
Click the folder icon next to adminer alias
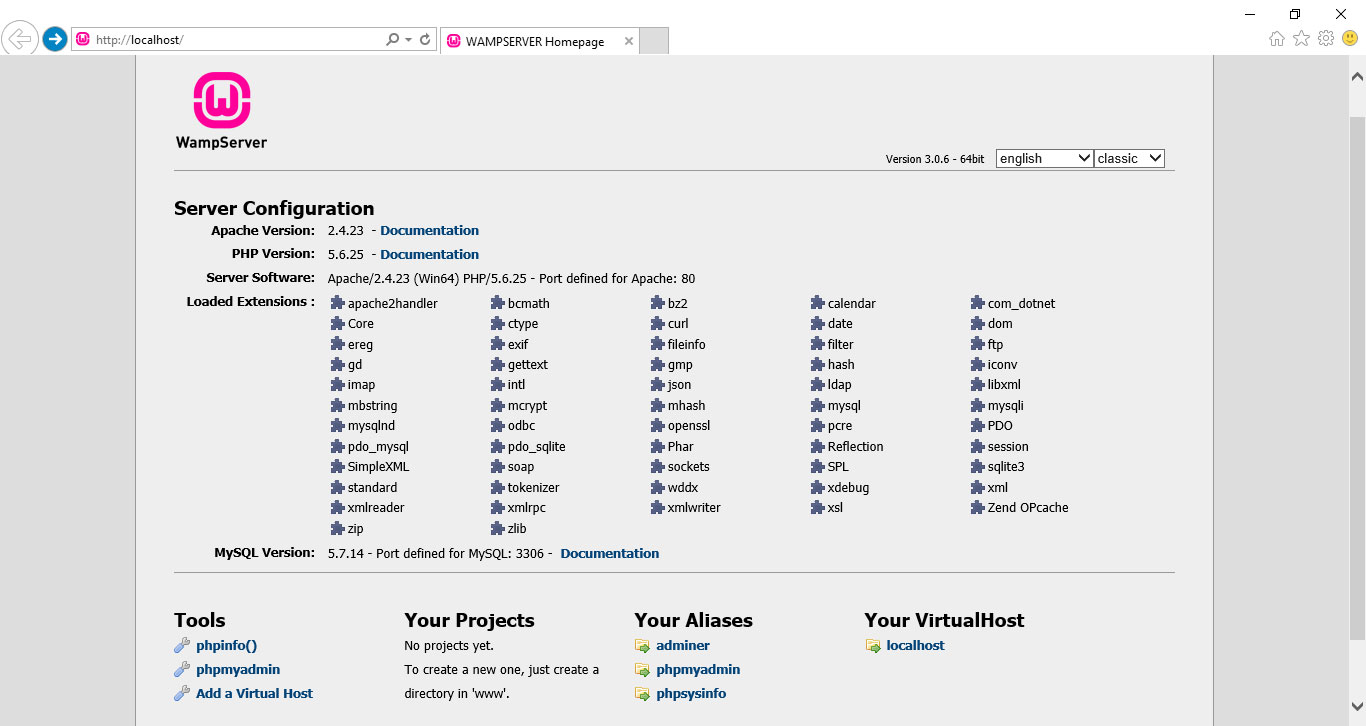point(642,646)
